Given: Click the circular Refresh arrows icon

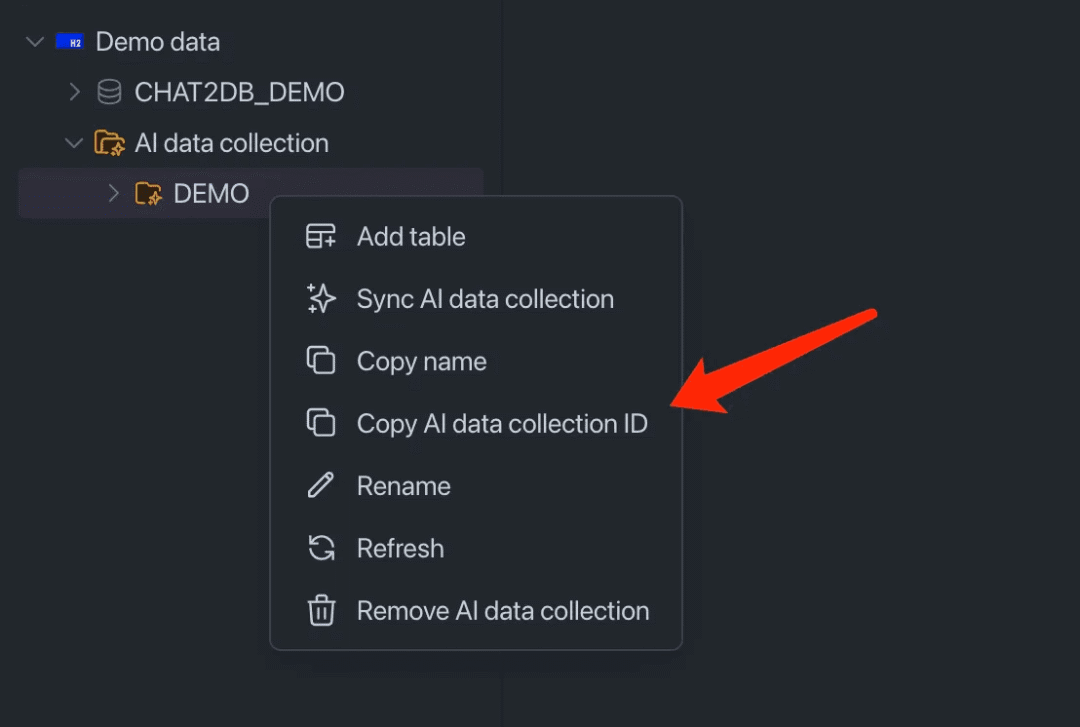Looking at the screenshot, I should tap(321, 548).
